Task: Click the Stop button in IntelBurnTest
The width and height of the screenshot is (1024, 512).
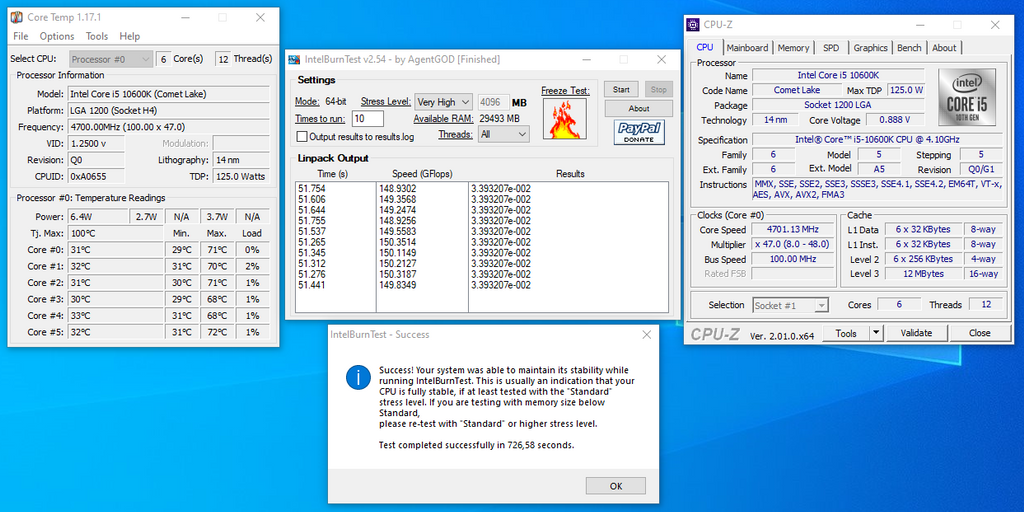Action: (659, 89)
